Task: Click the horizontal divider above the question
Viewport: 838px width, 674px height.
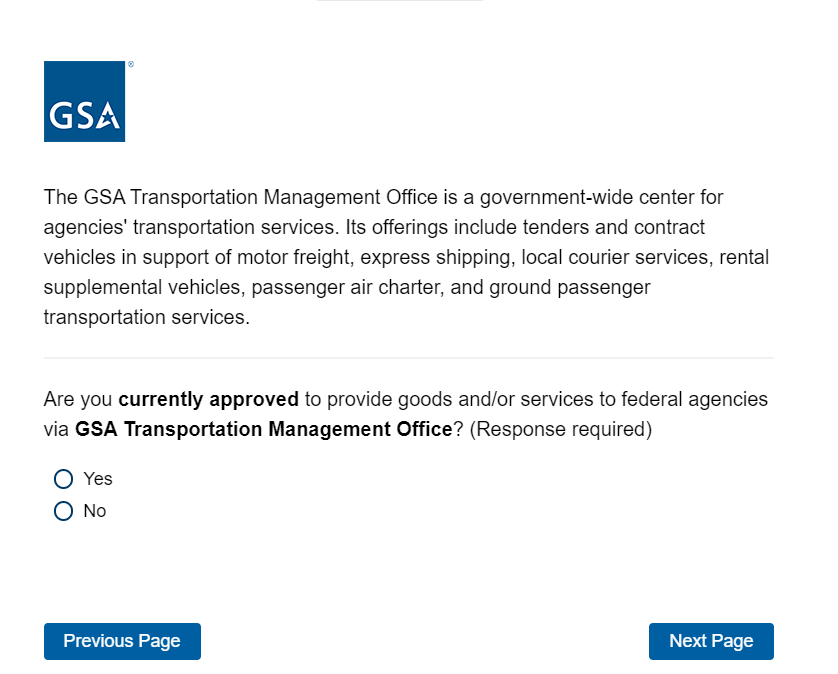Action: click(408, 357)
